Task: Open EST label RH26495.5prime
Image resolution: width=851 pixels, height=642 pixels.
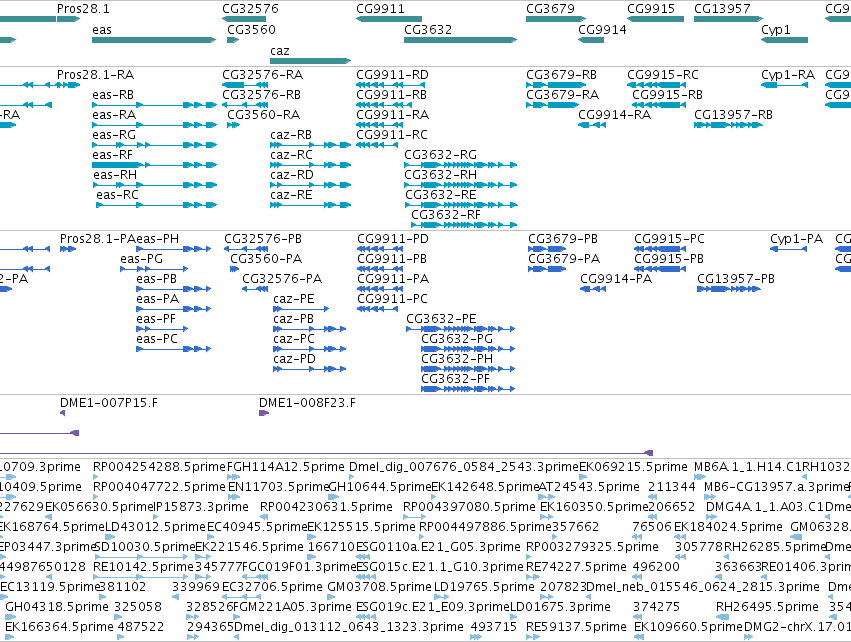Action: (x=767, y=607)
